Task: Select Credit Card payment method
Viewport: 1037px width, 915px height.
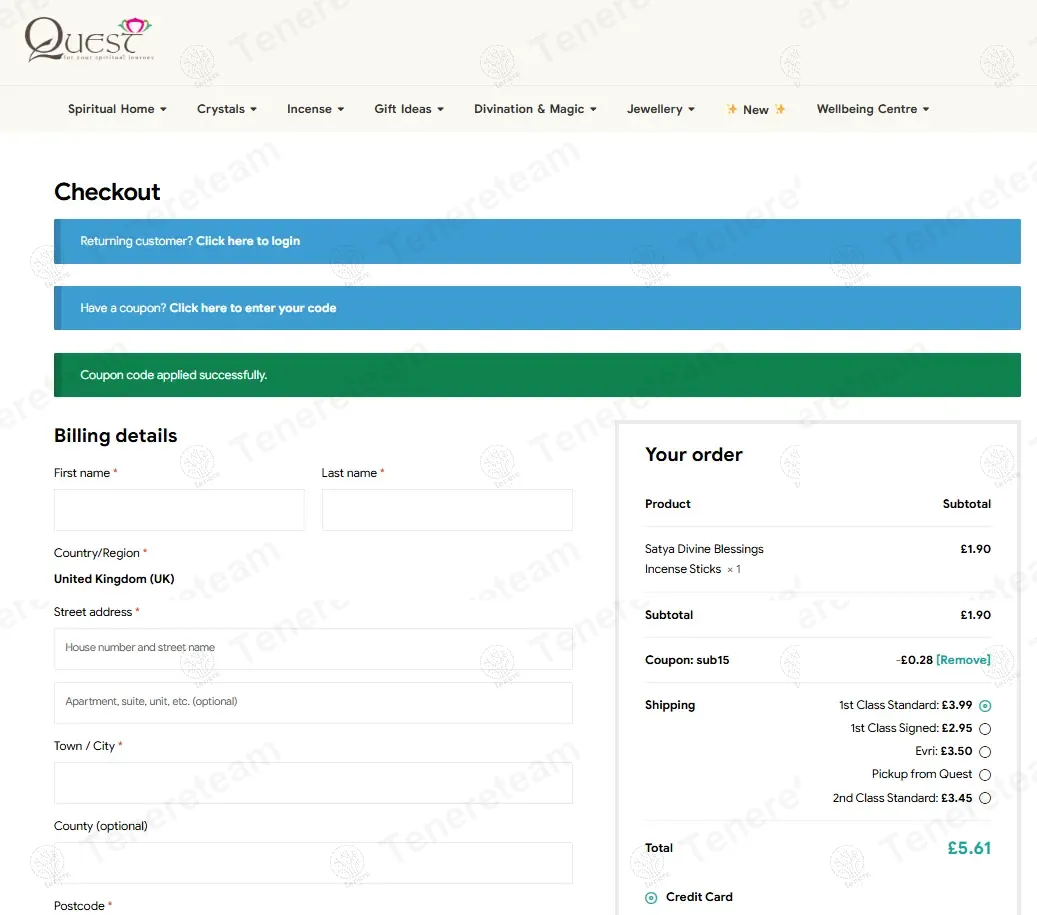Action: click(x=652, y=898)
